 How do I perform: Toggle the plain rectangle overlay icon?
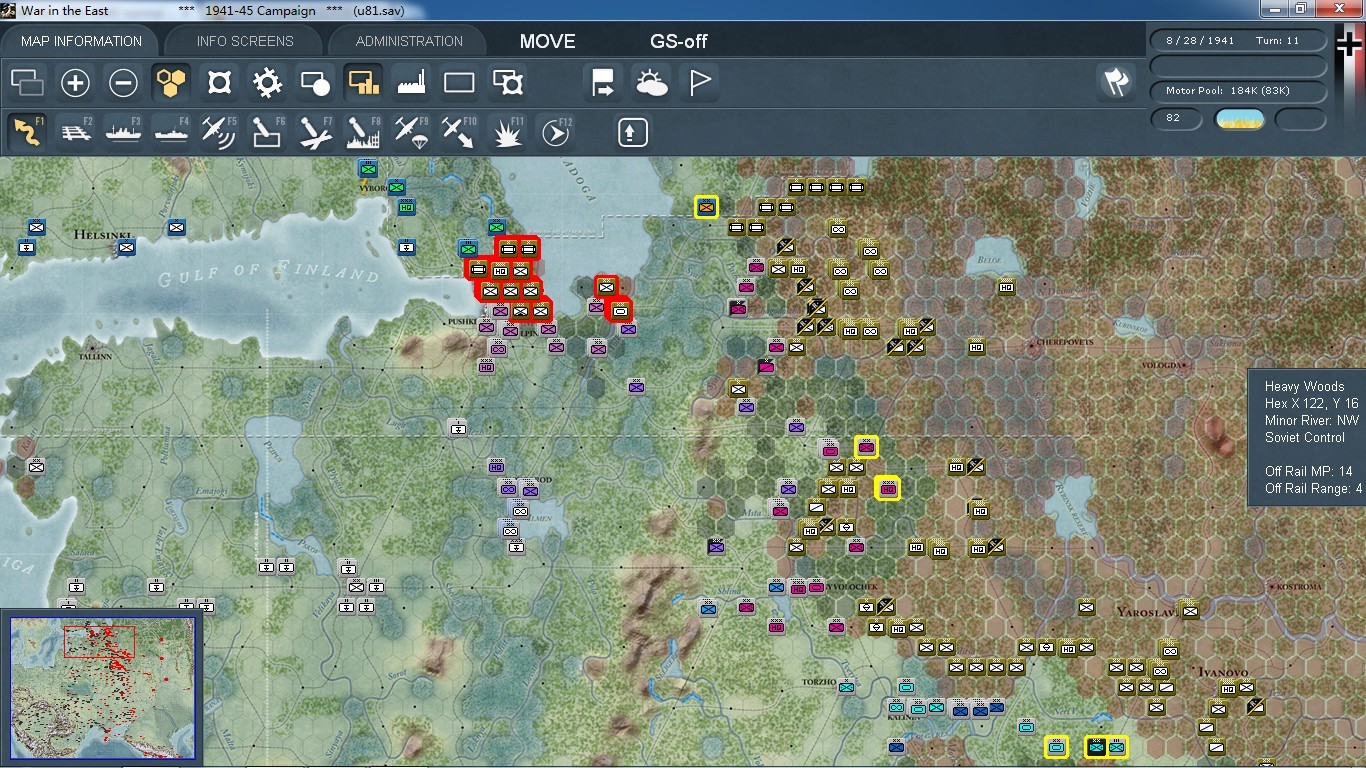point(459,82)
